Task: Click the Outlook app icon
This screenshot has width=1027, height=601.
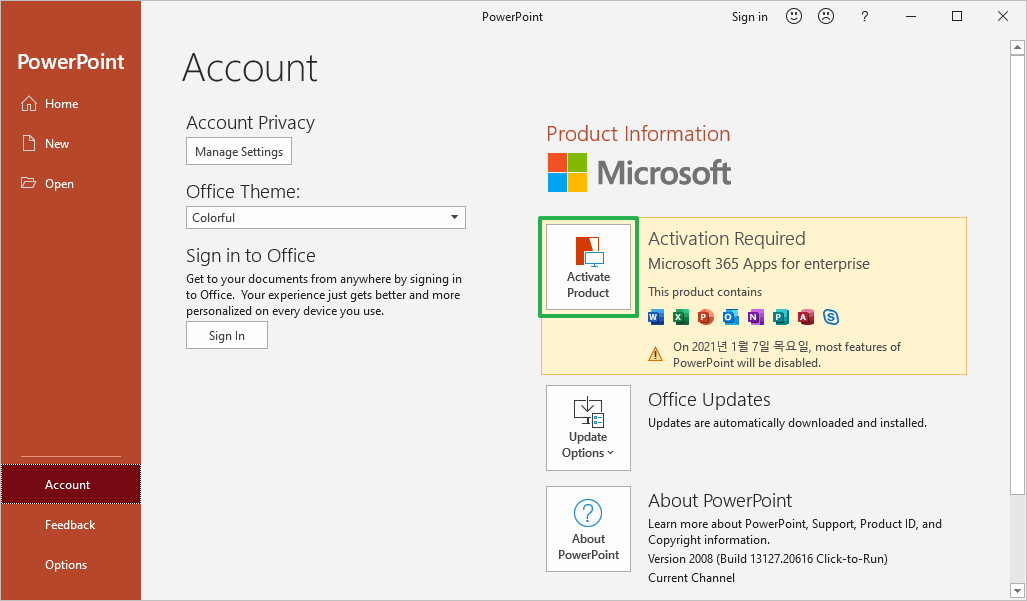Action: 730,318
